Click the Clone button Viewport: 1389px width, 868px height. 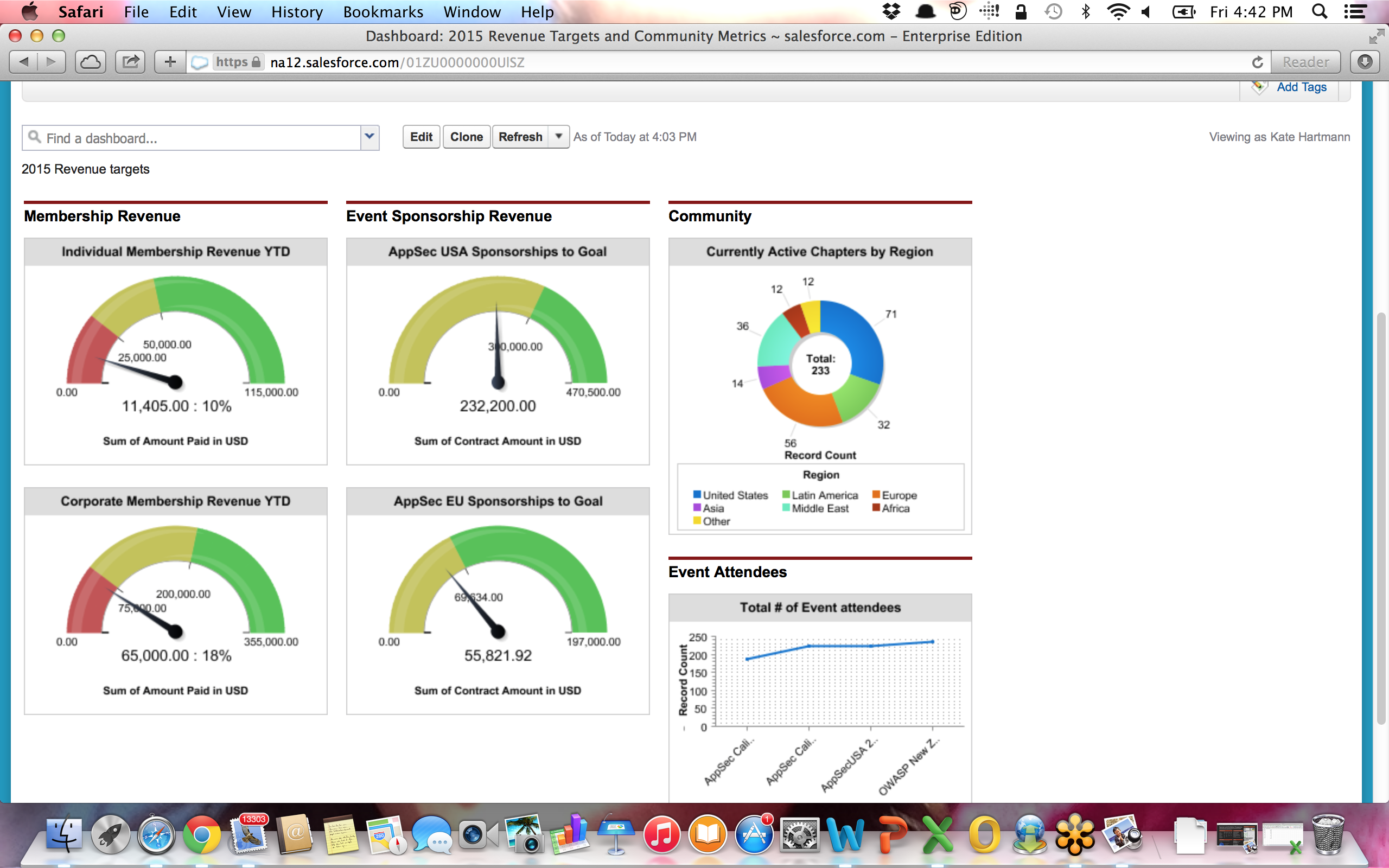[x=466, y=137]
